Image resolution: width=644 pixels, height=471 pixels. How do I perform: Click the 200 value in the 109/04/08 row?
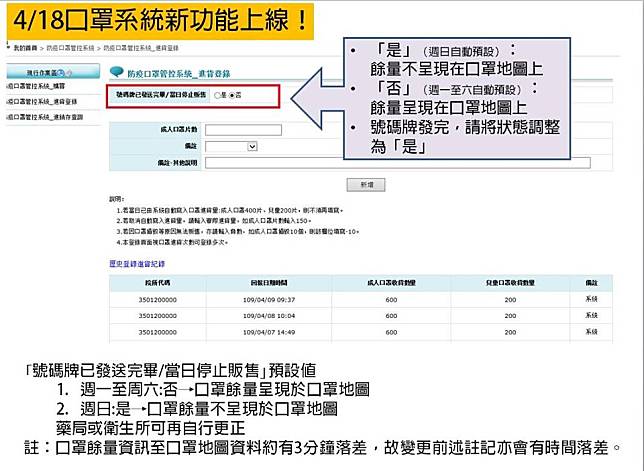click(x=510, y=316)
